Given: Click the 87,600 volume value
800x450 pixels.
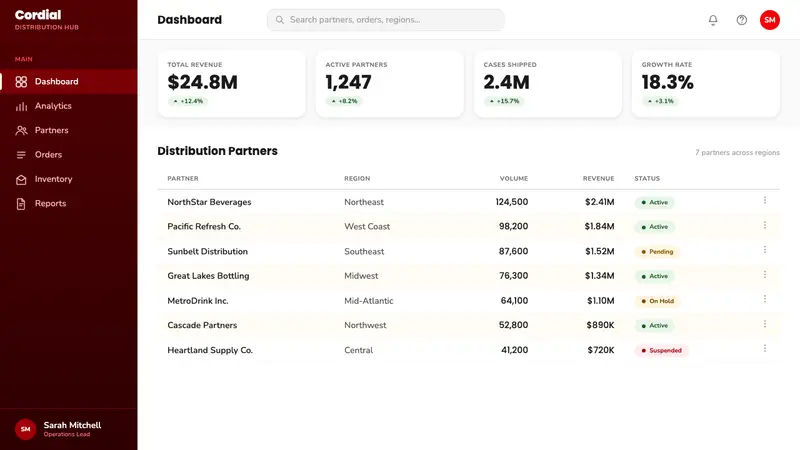Looking at the screenshot, I should tap(513, 252).
